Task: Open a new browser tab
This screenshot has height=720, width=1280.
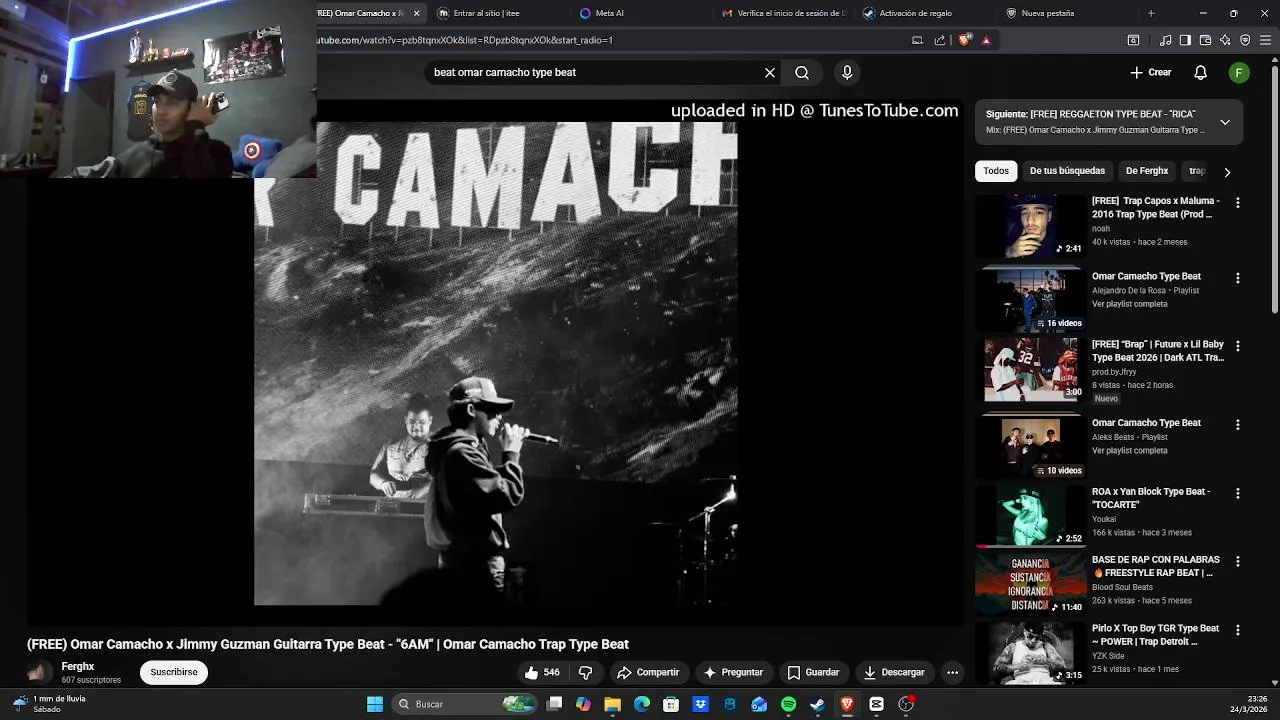Action: point(1151,13)
